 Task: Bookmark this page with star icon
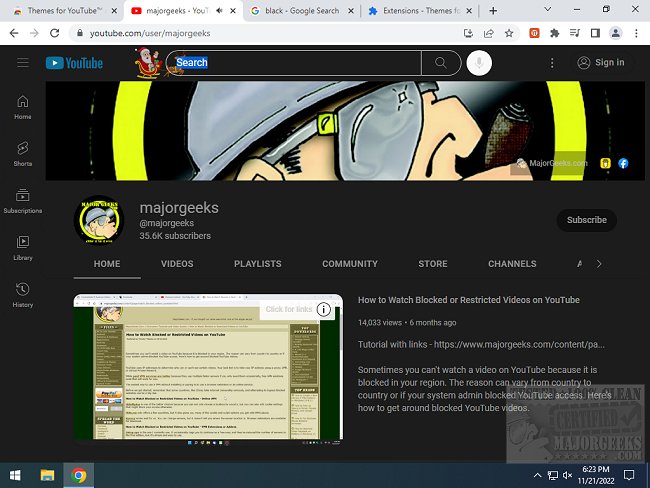509,33
